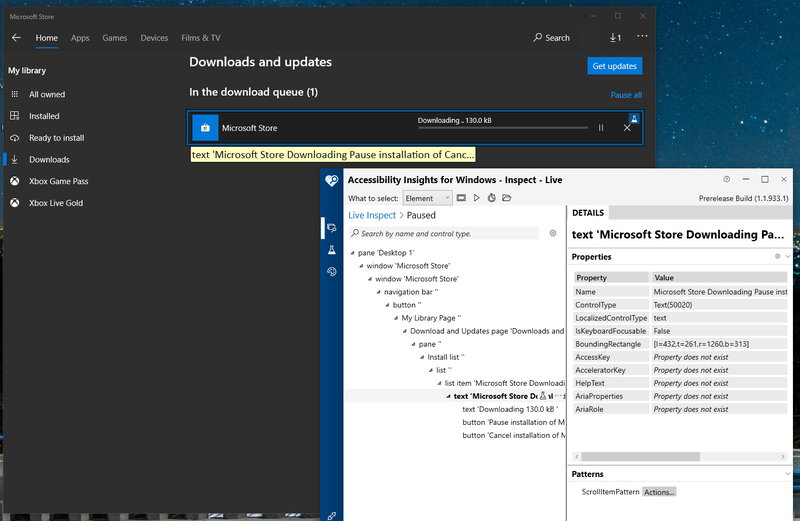Screen dimensions: 800x521
Task: Click the Pause all link
Action: [626, 95]
